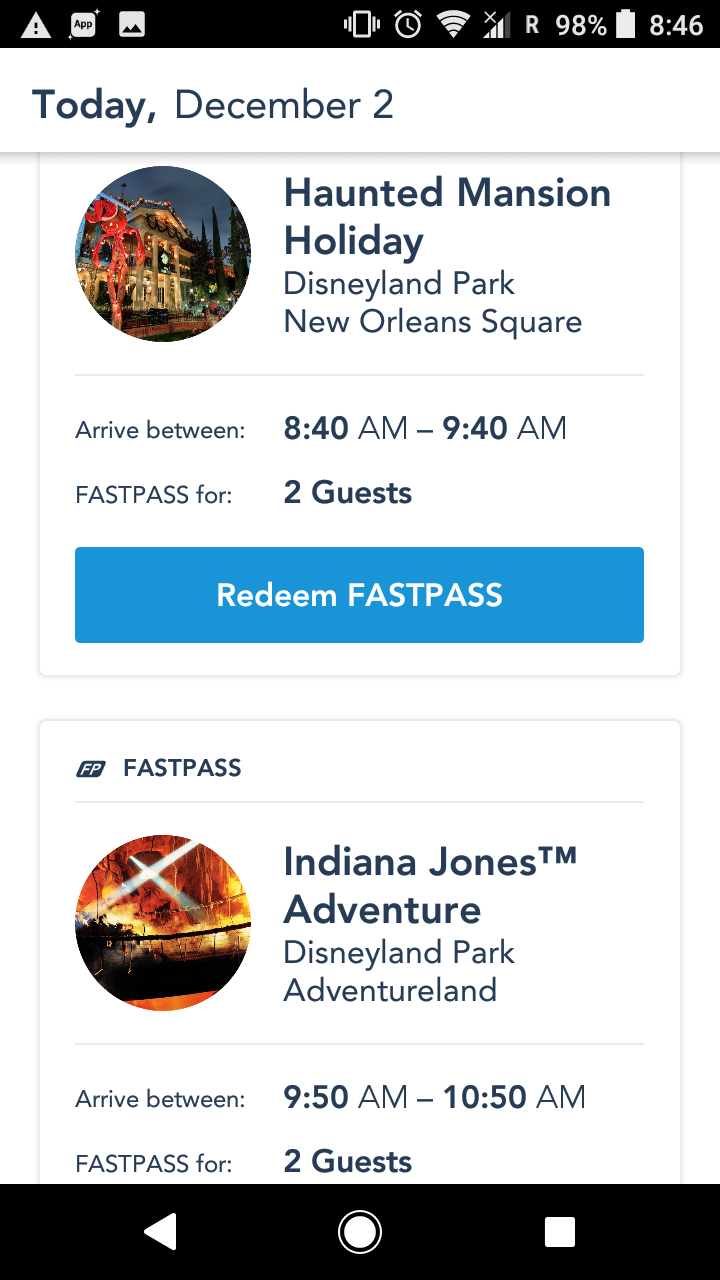
Task: Open the Indiana Jones Adventure thumbnail image
Action: coord(163,923)
